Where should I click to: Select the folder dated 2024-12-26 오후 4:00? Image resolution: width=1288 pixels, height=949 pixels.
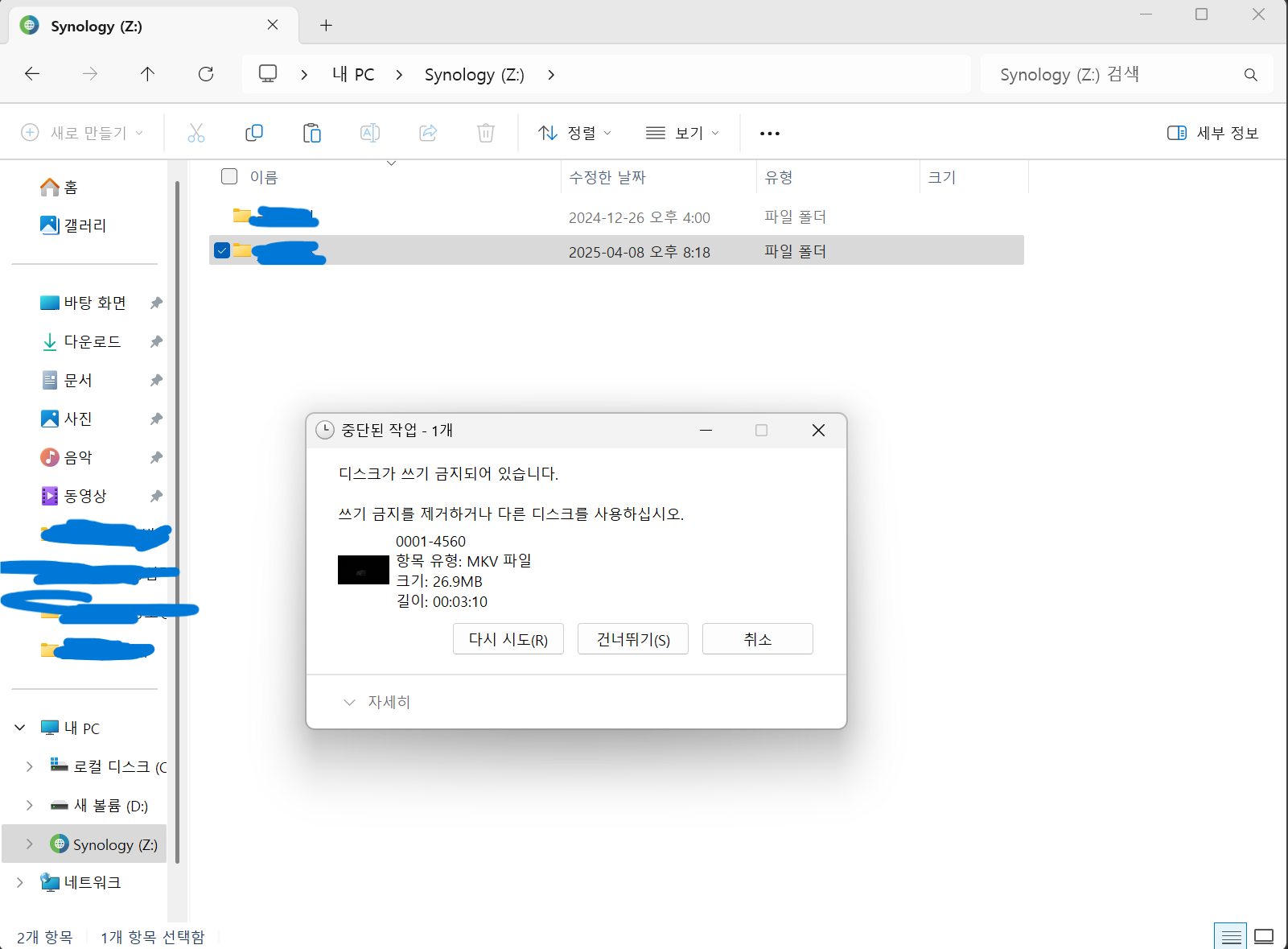pyautogui.click(x=616, y=217)
